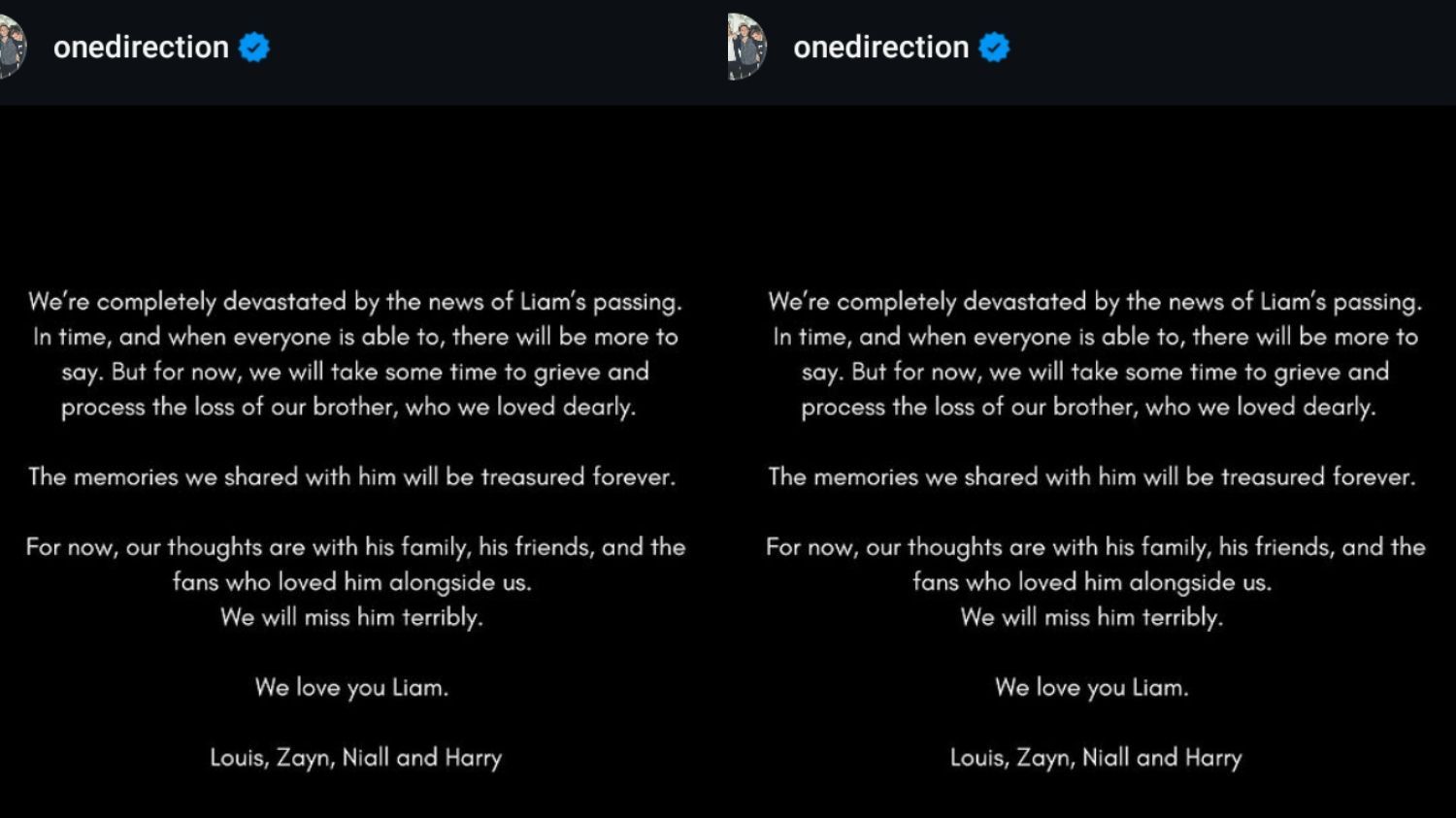Click "We will miss him terribly." in left post
The height and width of the screenshot is (818, 1456).
[351, 617]
